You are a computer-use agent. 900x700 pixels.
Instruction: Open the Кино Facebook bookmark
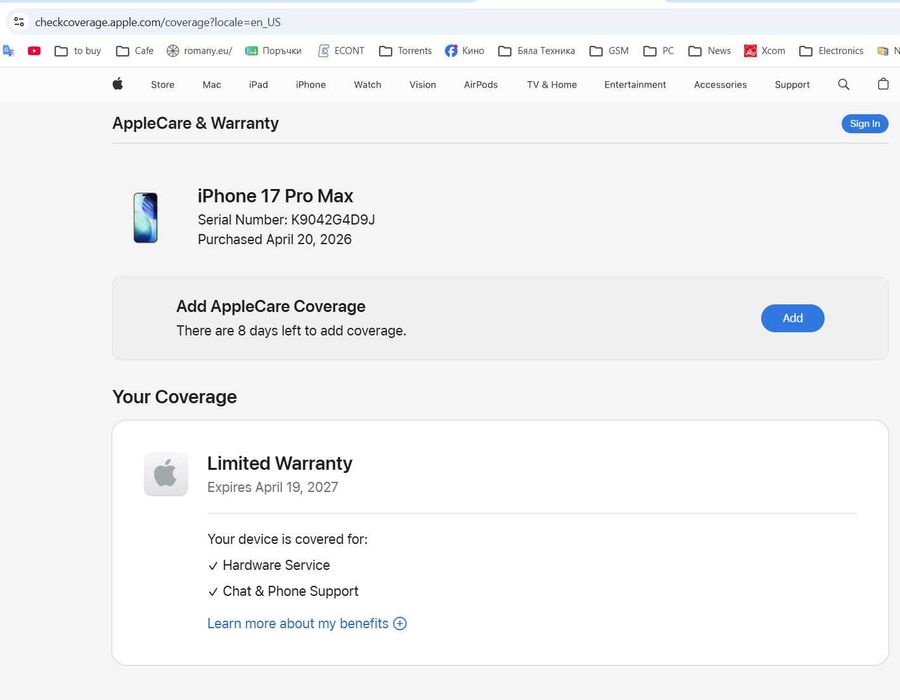[x=464, y=51]
